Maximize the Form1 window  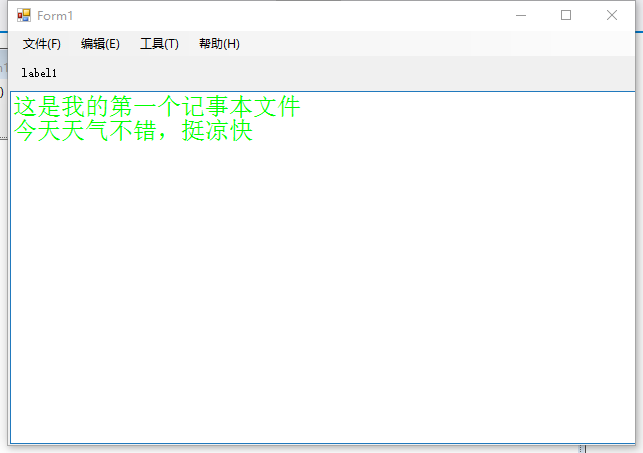coord(566,16)
